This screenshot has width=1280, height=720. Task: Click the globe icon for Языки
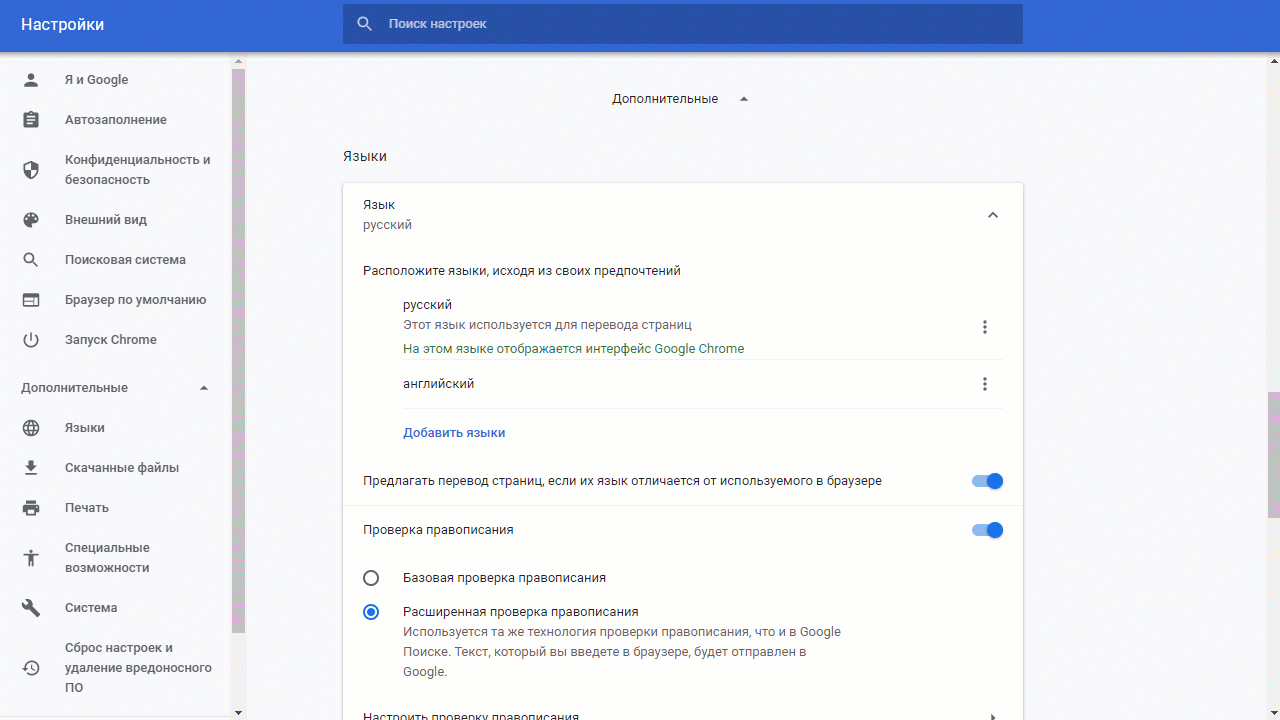31,428
